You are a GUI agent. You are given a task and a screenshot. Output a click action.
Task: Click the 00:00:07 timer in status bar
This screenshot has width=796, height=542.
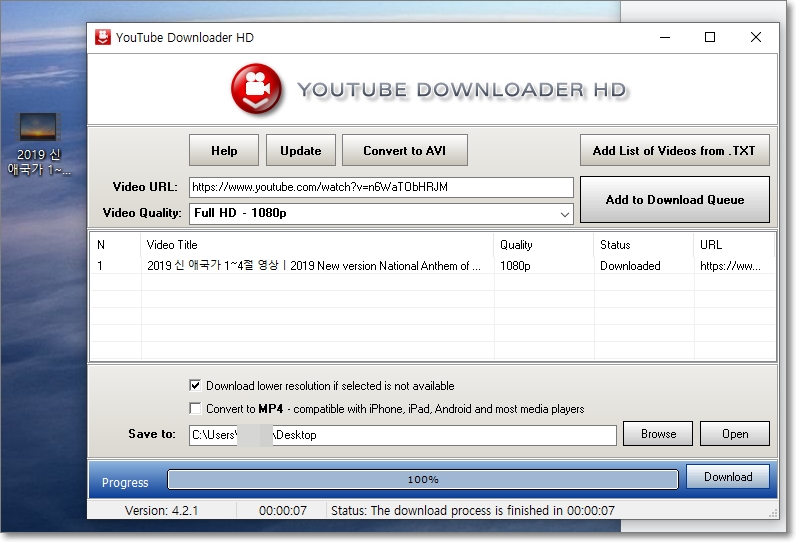click(x=283, y=510)
